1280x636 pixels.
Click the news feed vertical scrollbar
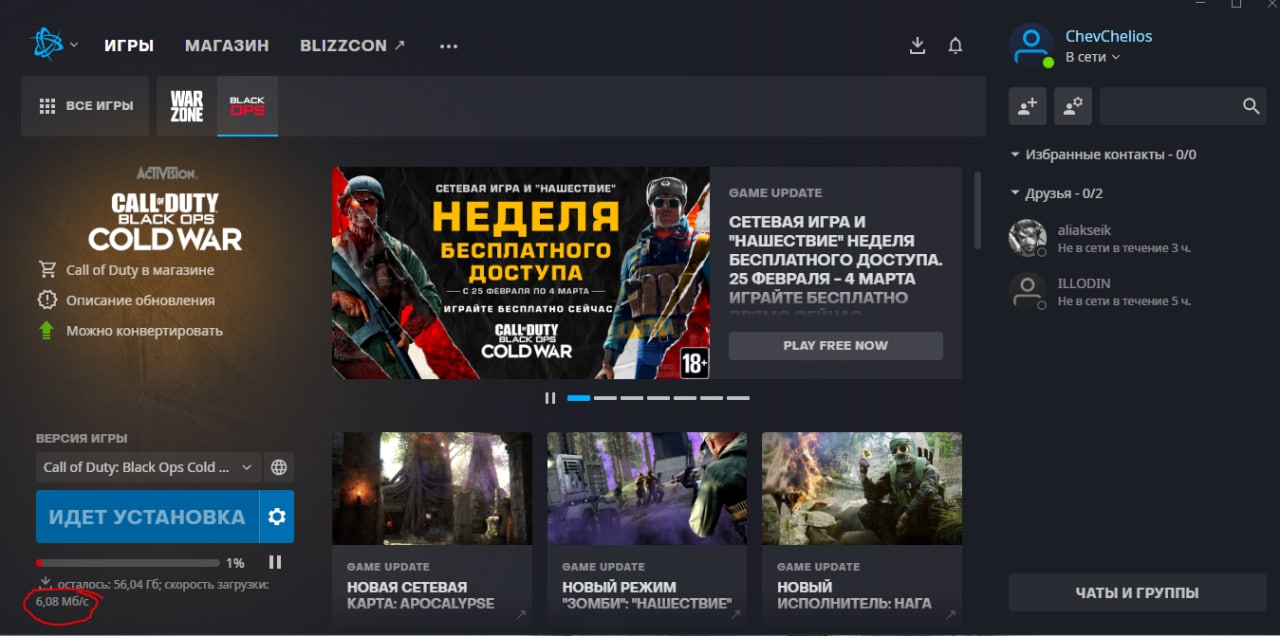tap(978, 210)
